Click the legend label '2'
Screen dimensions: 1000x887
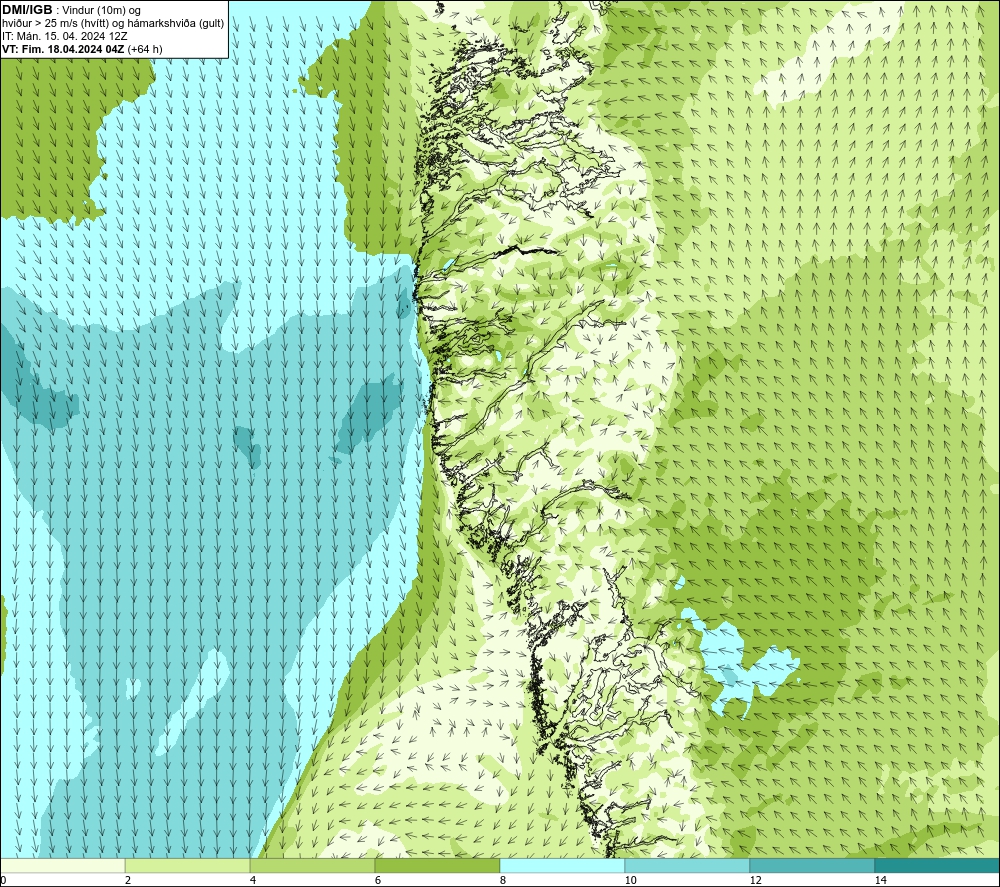coord(128,880)
